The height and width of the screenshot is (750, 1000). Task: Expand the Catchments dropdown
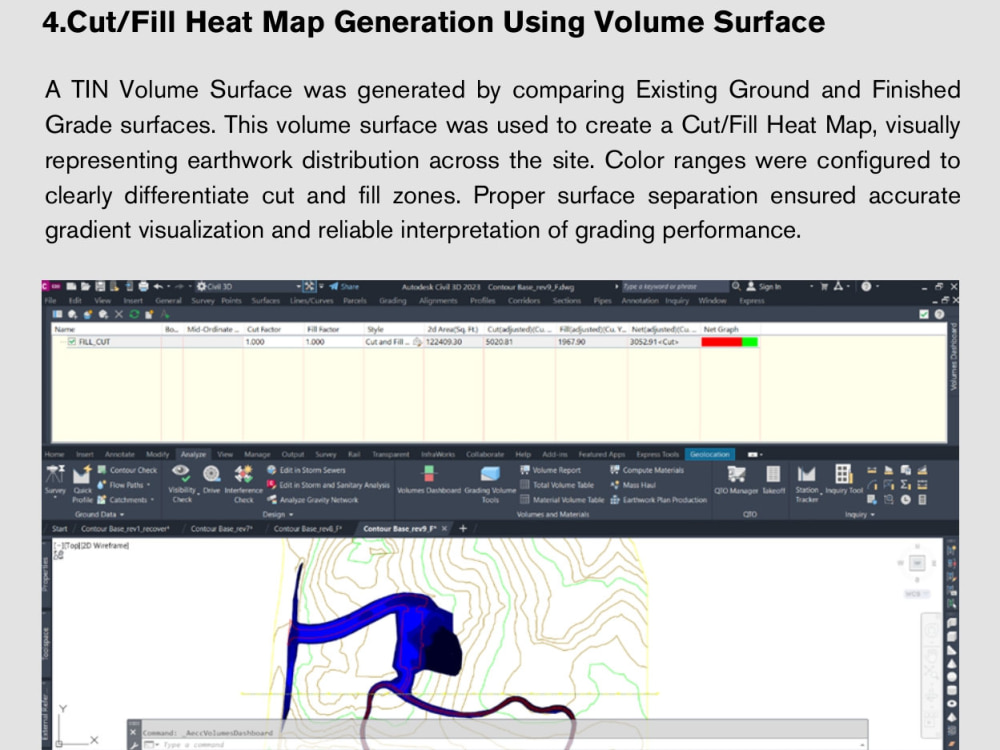click(x=152, y=500)
